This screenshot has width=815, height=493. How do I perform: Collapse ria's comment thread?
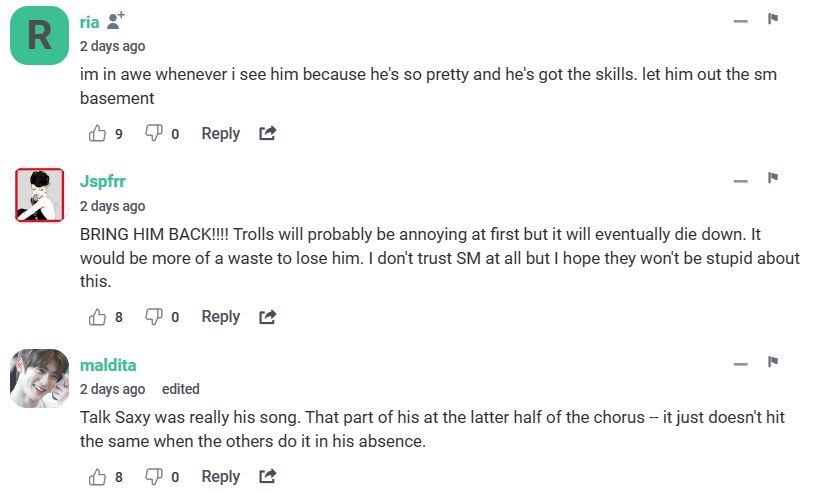click(x=740, y=21)
